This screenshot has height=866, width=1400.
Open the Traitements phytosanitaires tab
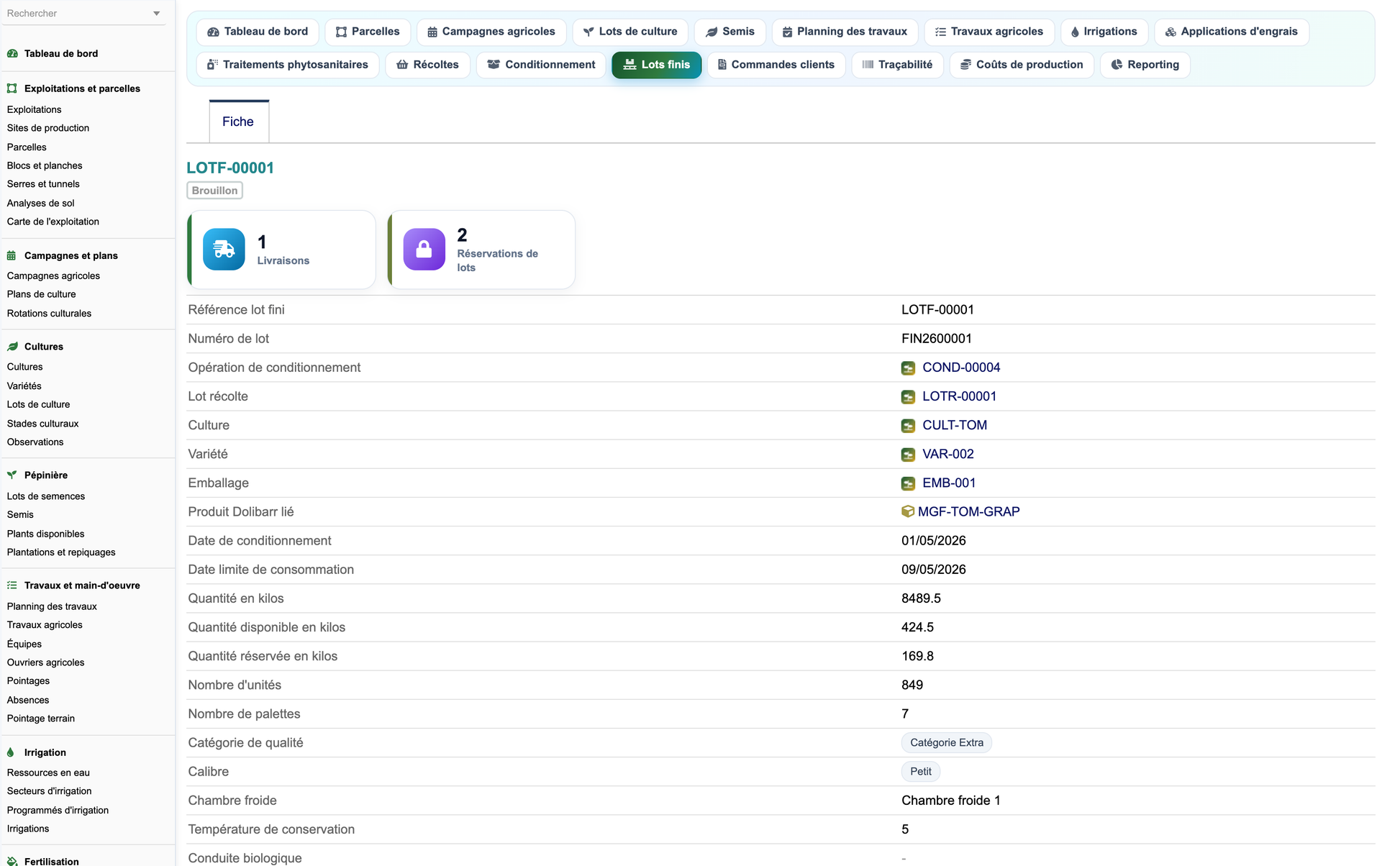click(288, 65)
